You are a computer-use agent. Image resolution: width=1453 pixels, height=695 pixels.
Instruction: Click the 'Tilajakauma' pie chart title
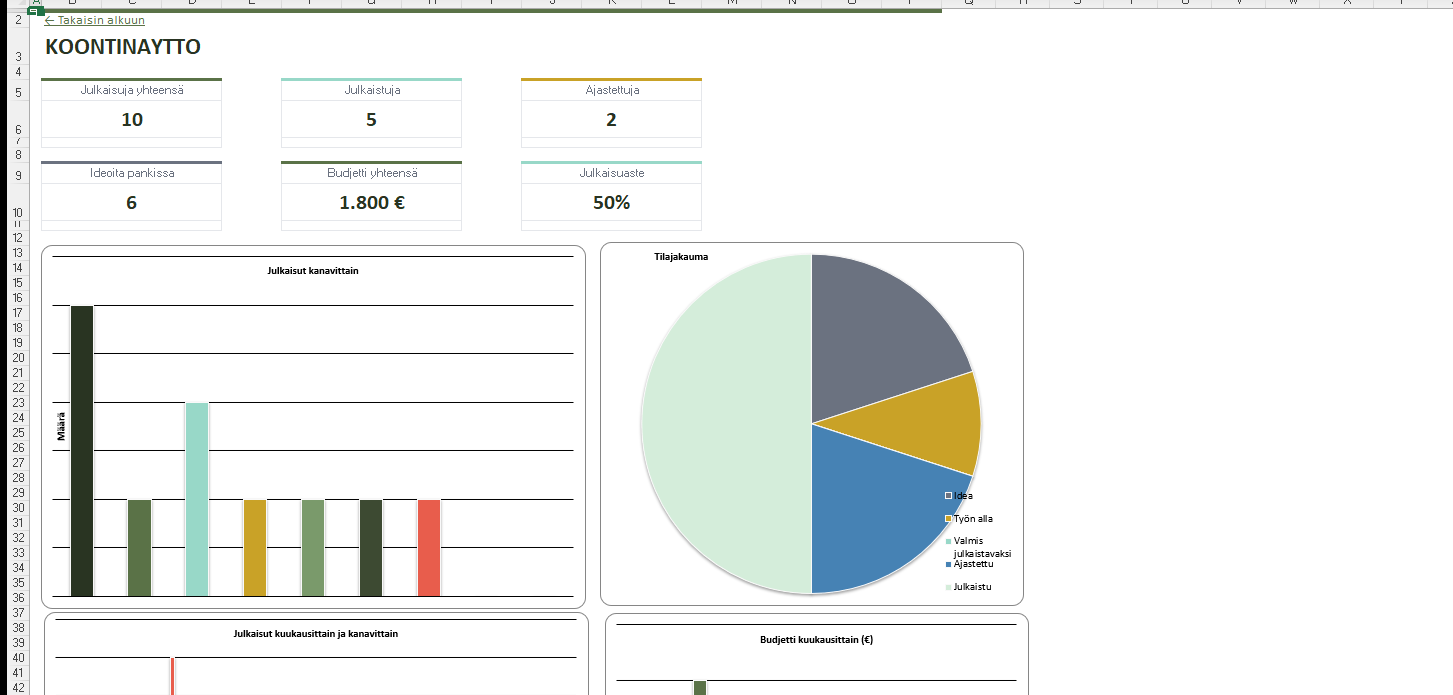point(681,257)
